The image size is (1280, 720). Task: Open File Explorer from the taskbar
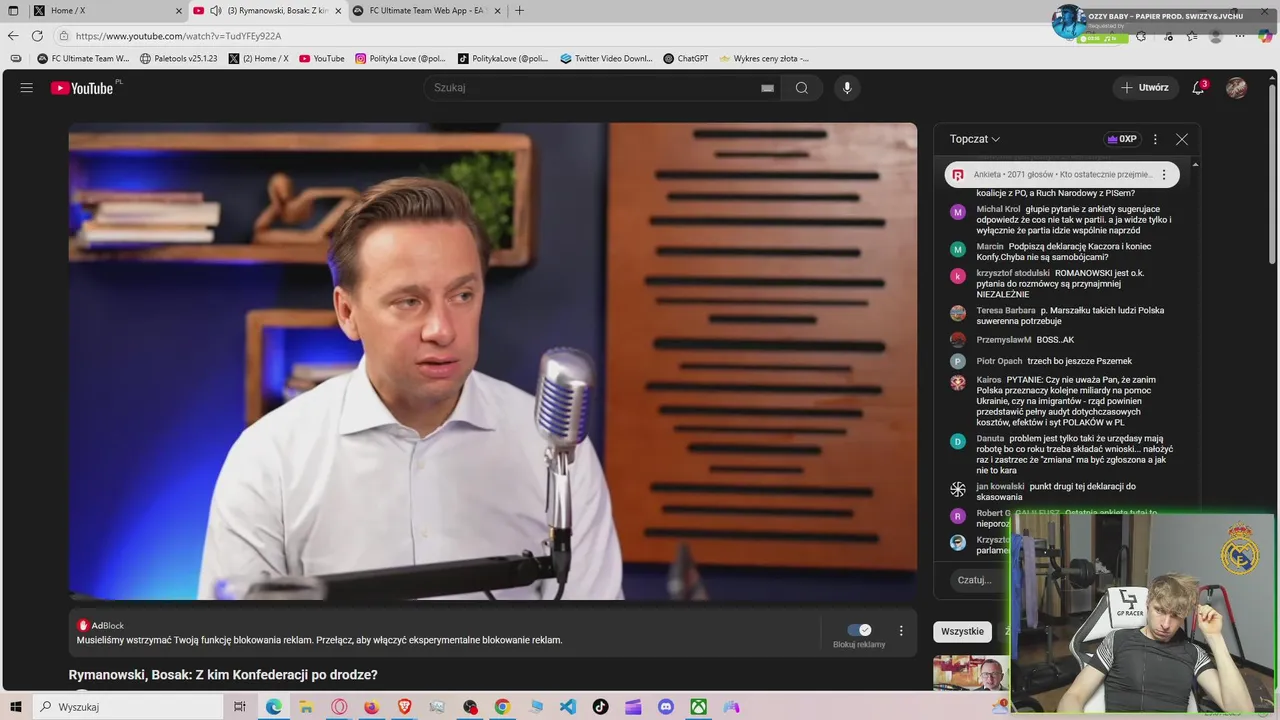tap(306, 707)
